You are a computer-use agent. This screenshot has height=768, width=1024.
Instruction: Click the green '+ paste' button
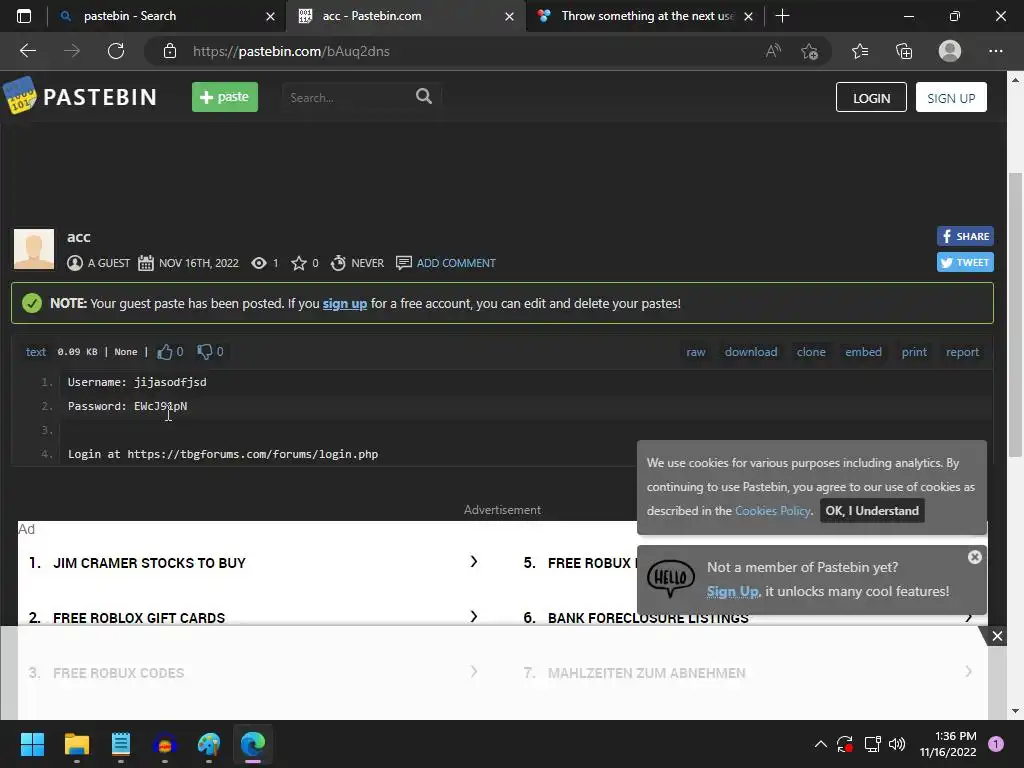click(225, 97)
